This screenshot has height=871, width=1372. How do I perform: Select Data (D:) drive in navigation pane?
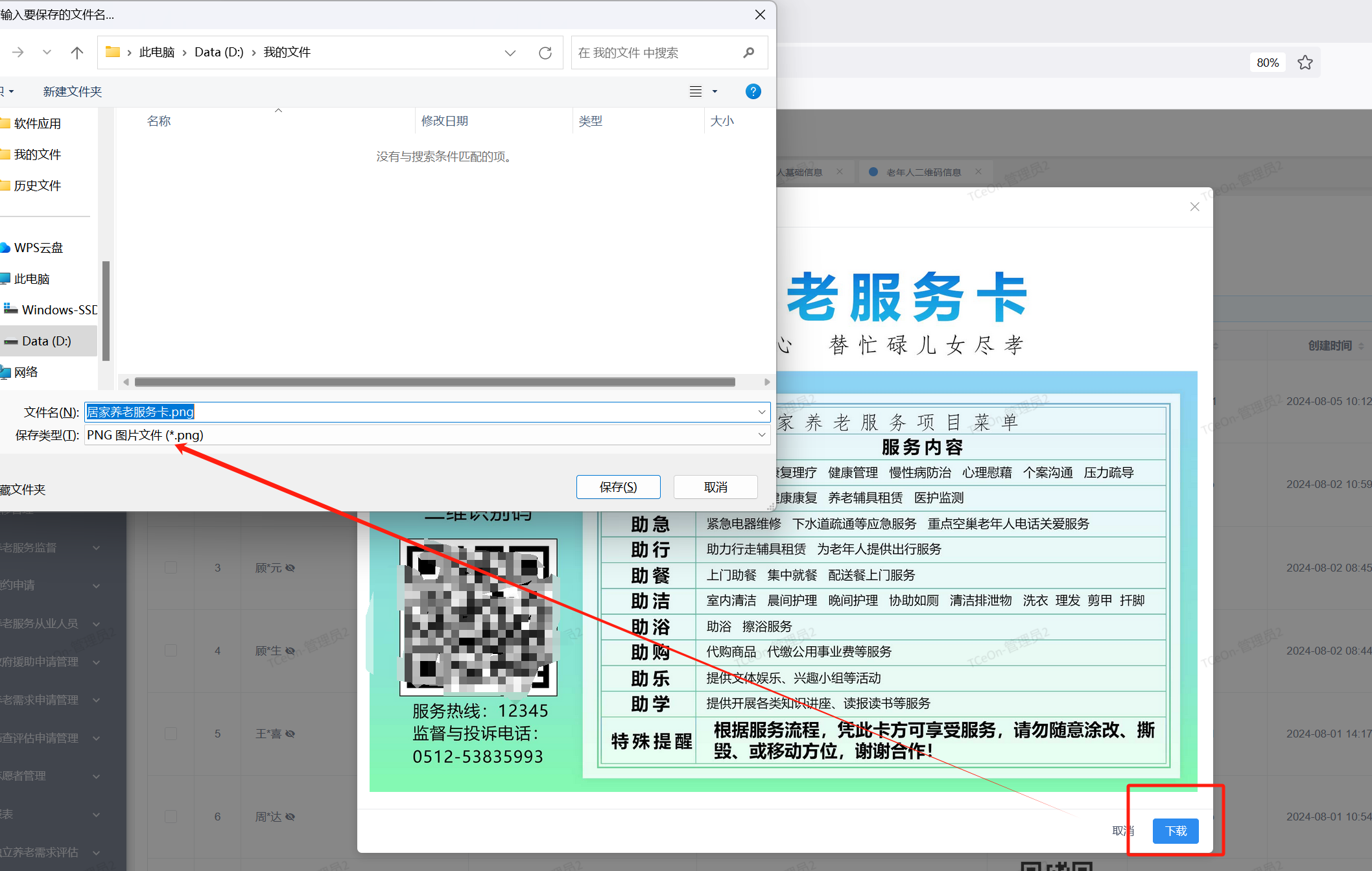[47, 341]
